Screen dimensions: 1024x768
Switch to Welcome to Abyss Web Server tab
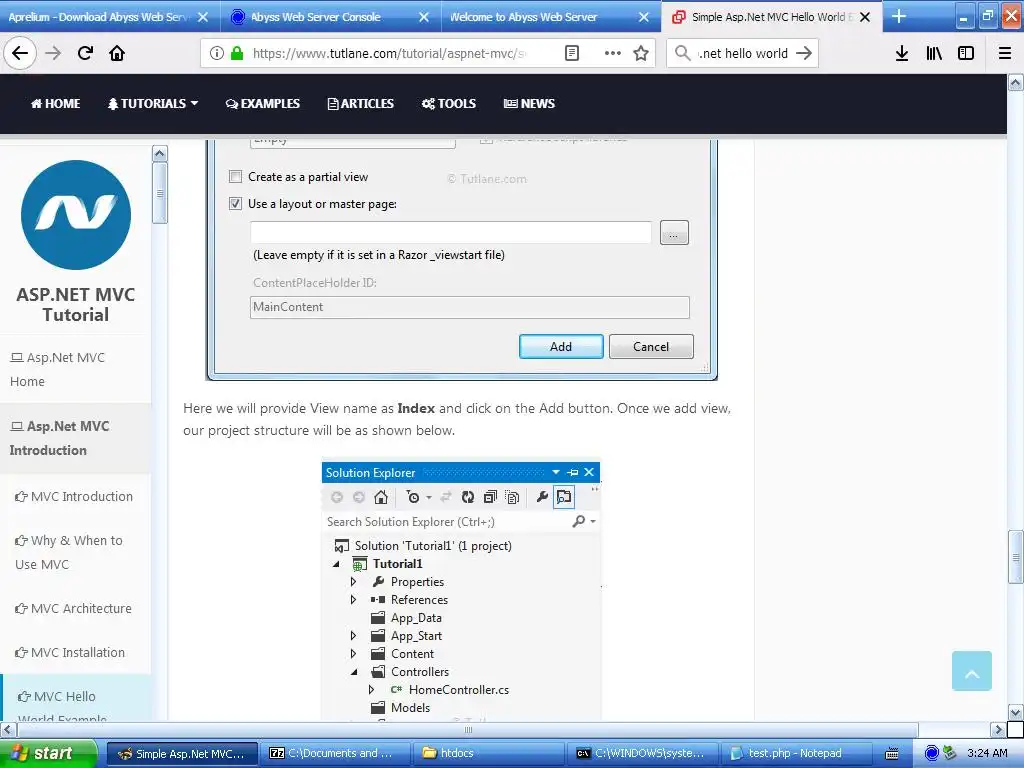click(524, 17)
